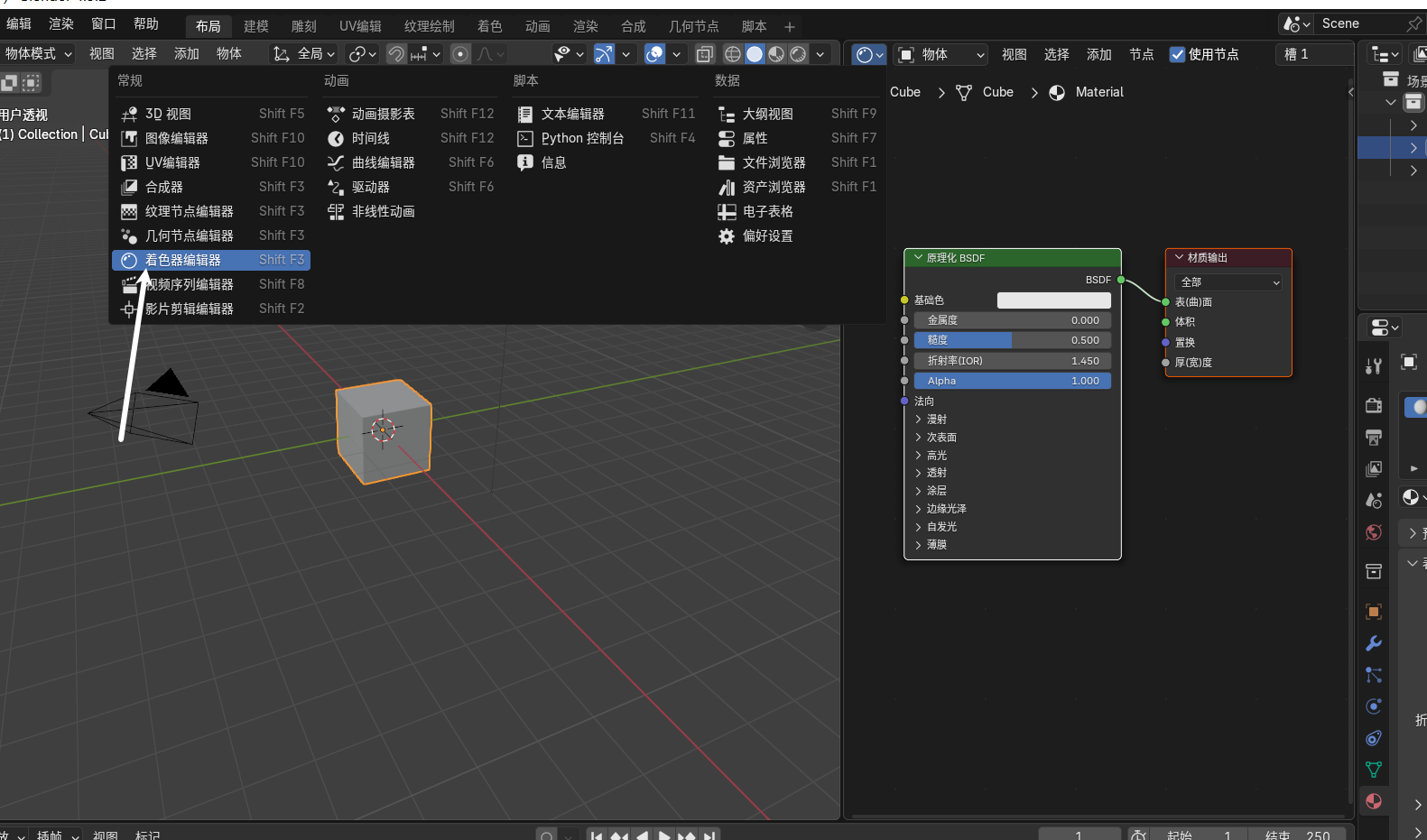Toggle the 使用节点 checkbox
Viewport: 1427px width, 840px height.
tap(1177, 54)
